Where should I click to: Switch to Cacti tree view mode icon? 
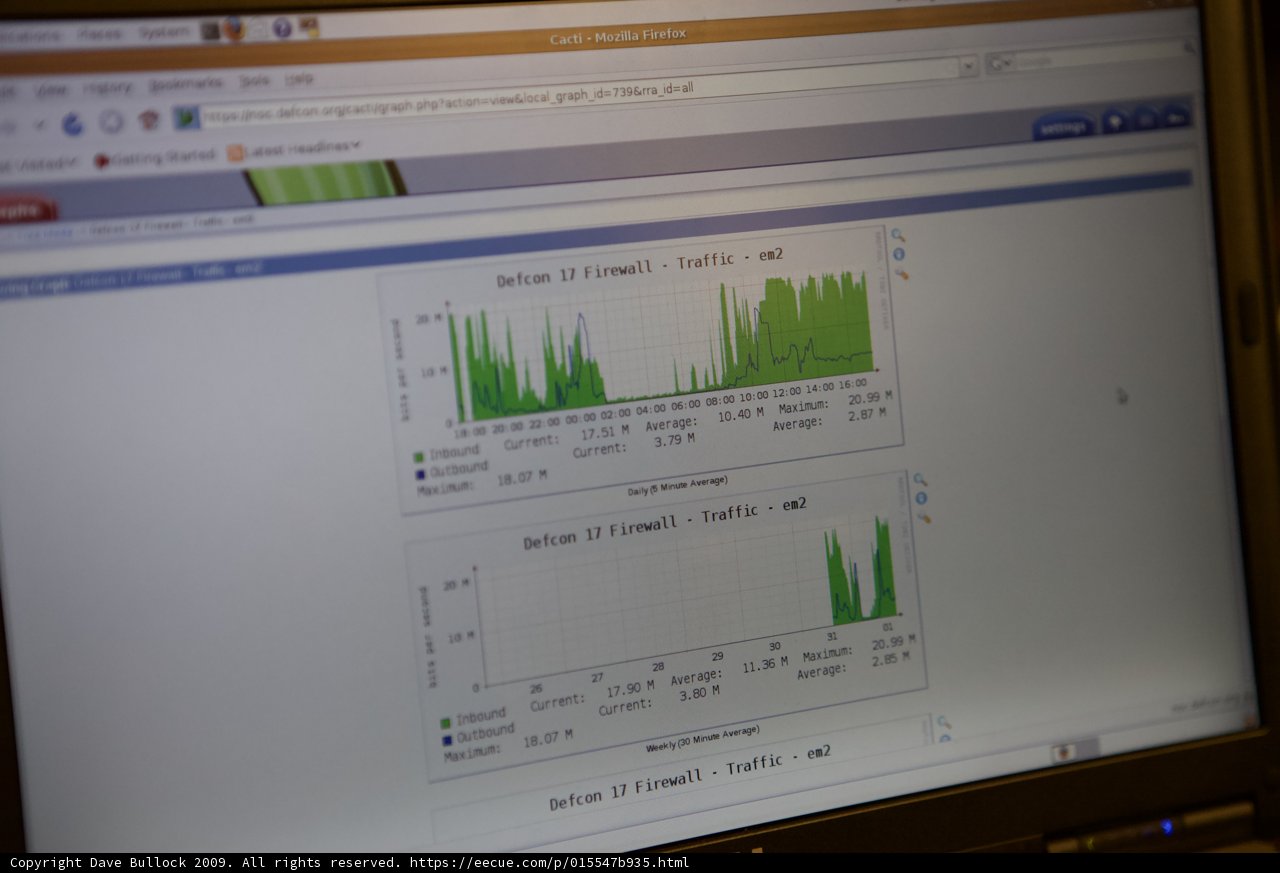(1116, 122)
